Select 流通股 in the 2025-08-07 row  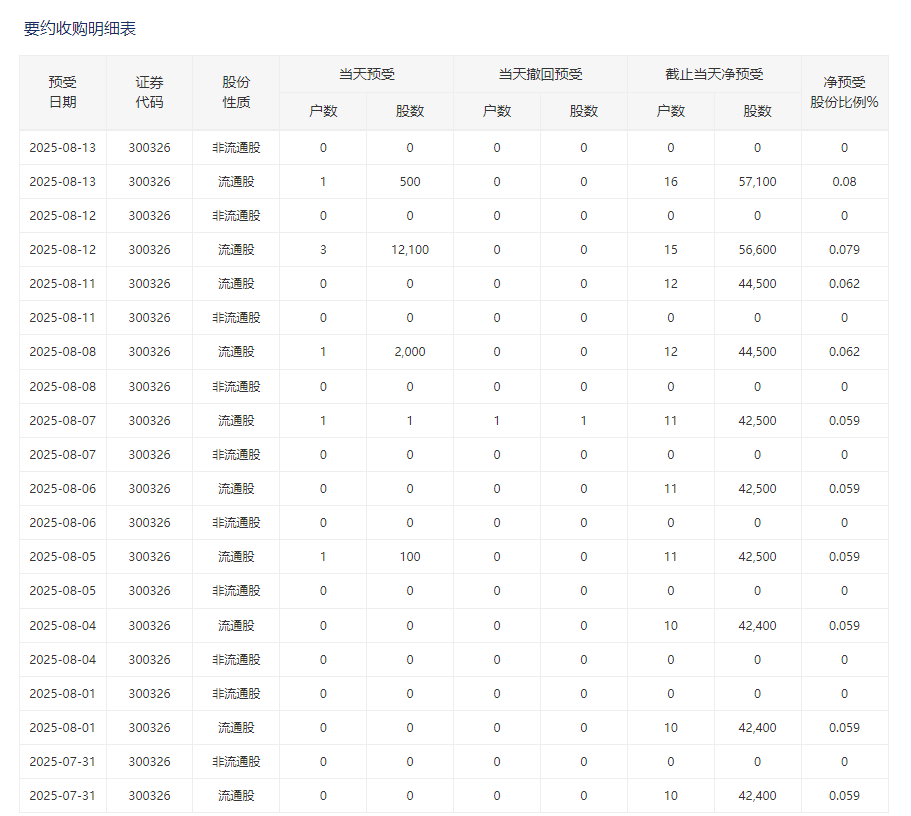click(236, 421)
